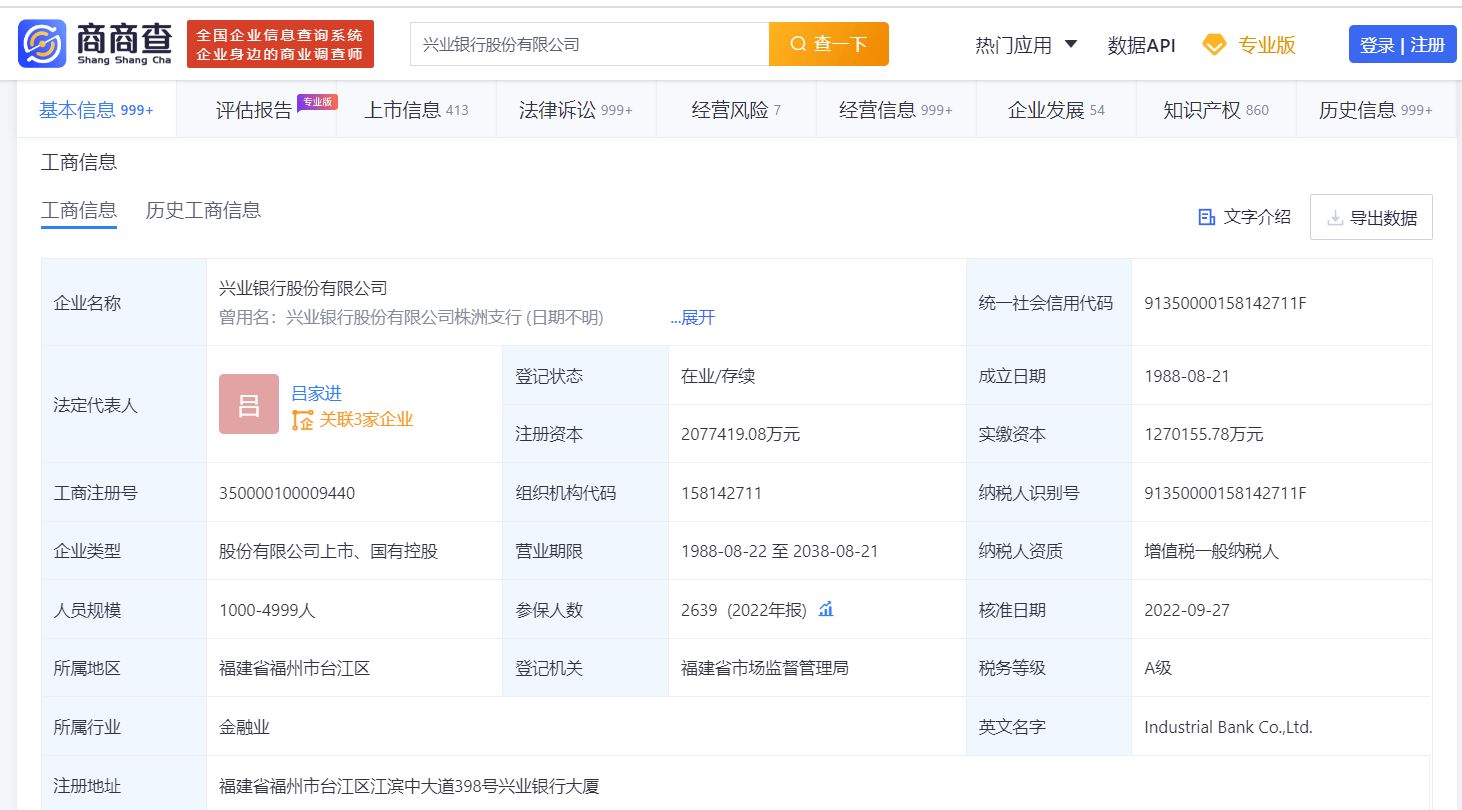Screen dimensions: 1462x810
Task: Click the orange 查一下 search button
Action: point(828,44)
